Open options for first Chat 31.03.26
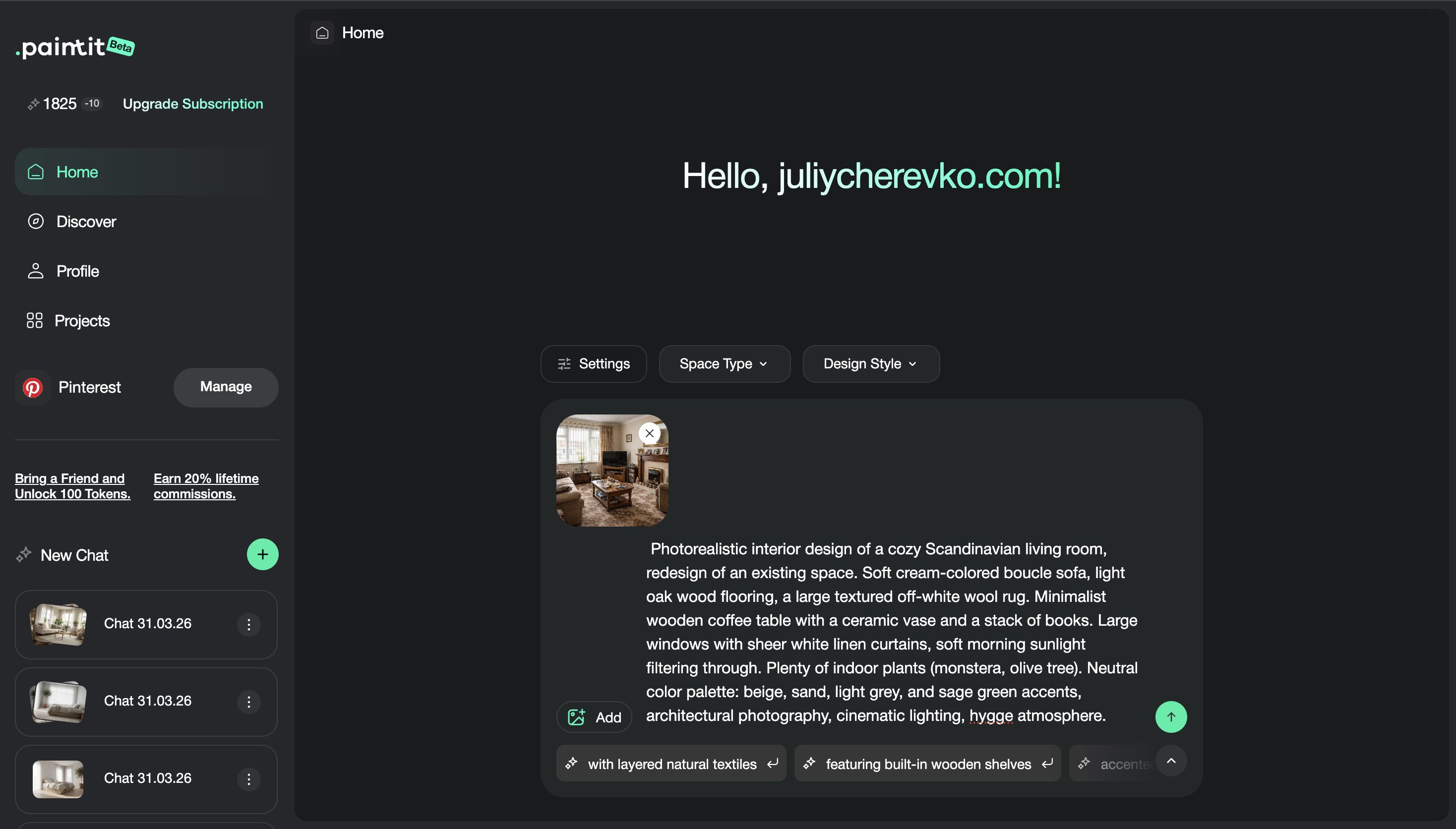Viewport: 1456px width, 829px height. point(249,625)
